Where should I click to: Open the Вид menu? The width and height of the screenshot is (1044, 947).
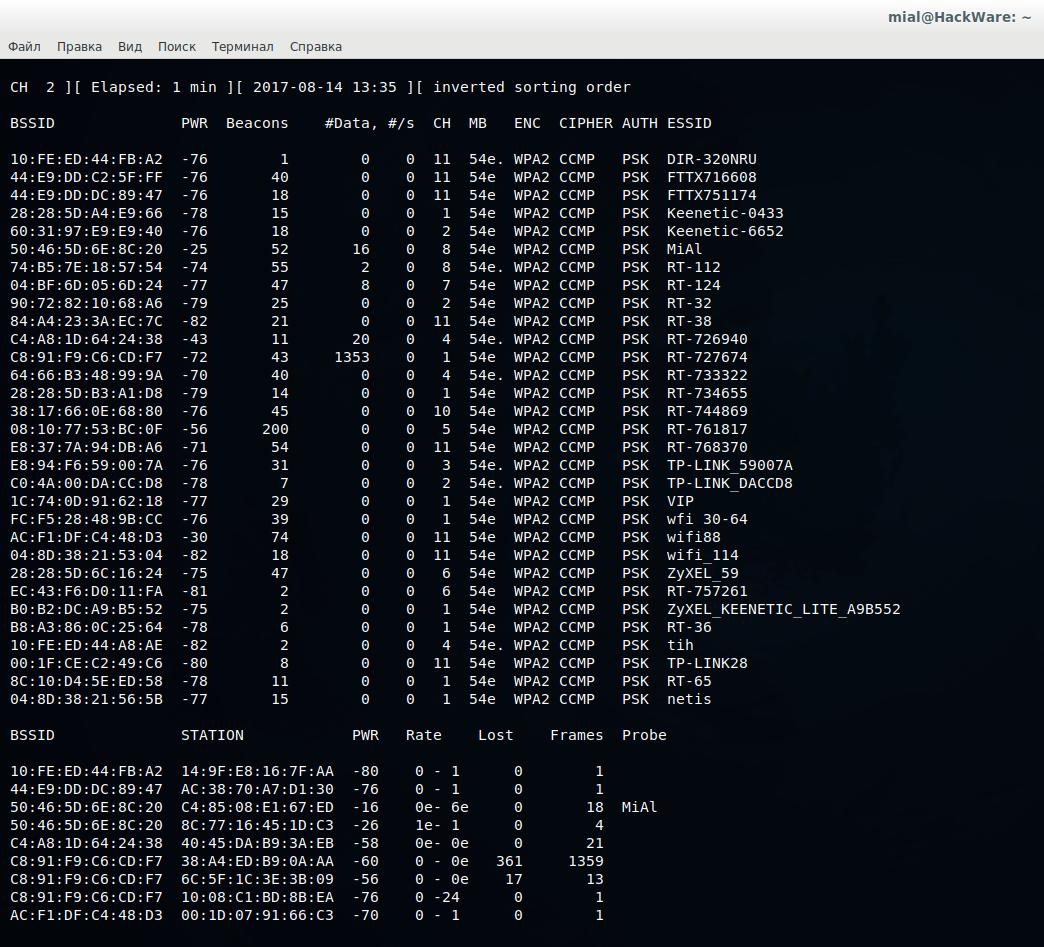point(130,46)
